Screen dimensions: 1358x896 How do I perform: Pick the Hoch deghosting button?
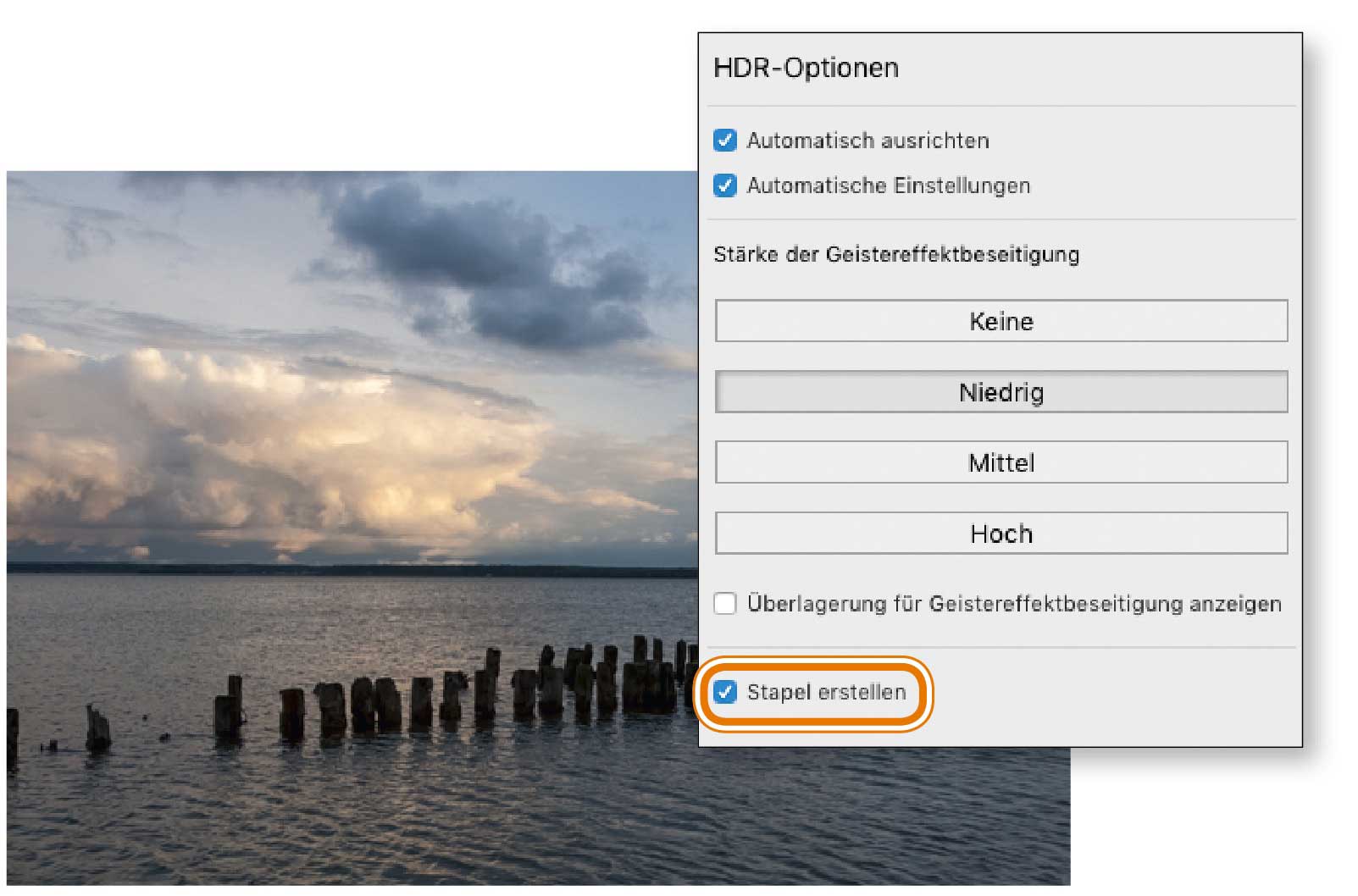(1000, 534)
